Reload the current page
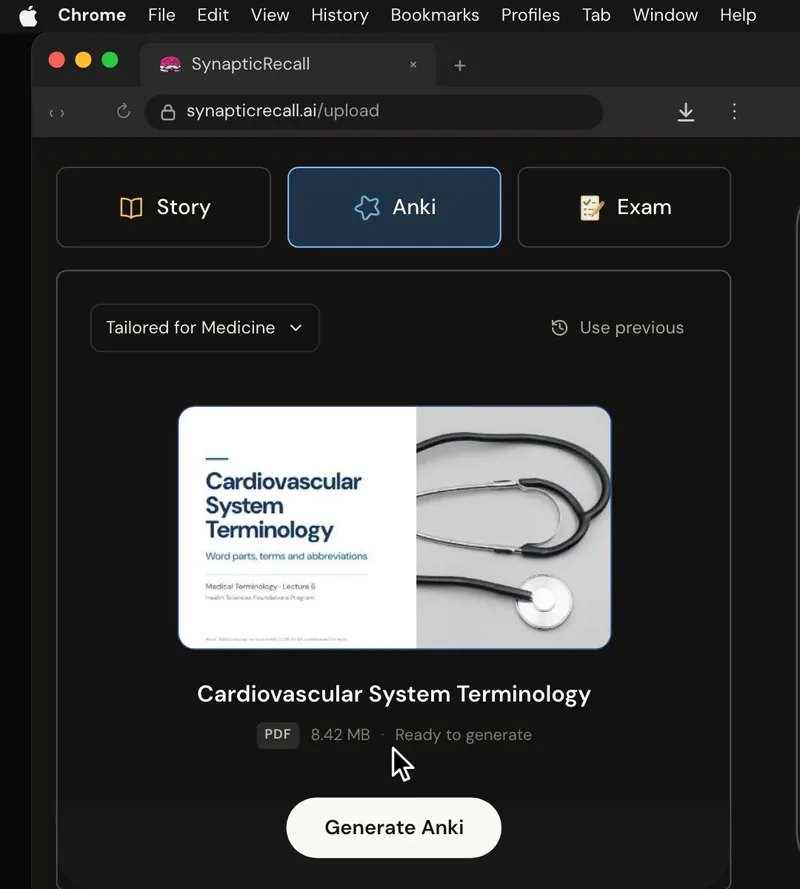The image size is (800, 889). [x=123, y=111]
